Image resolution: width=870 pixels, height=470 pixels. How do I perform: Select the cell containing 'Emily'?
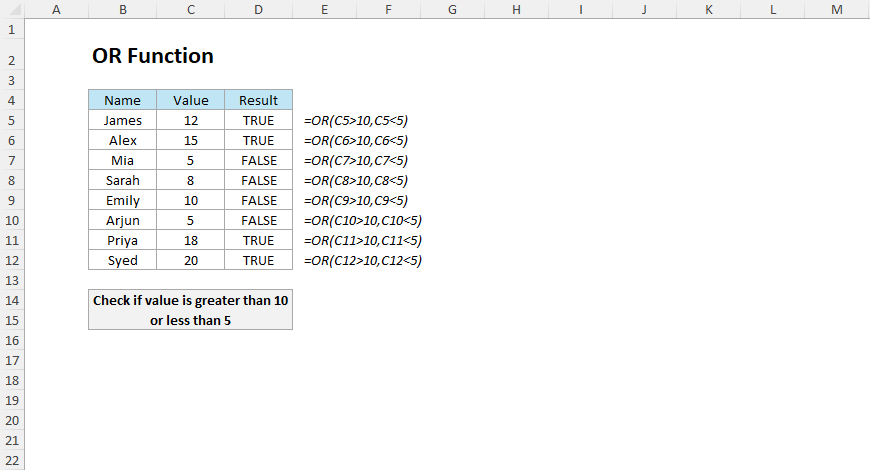click(x=123, y=200)
